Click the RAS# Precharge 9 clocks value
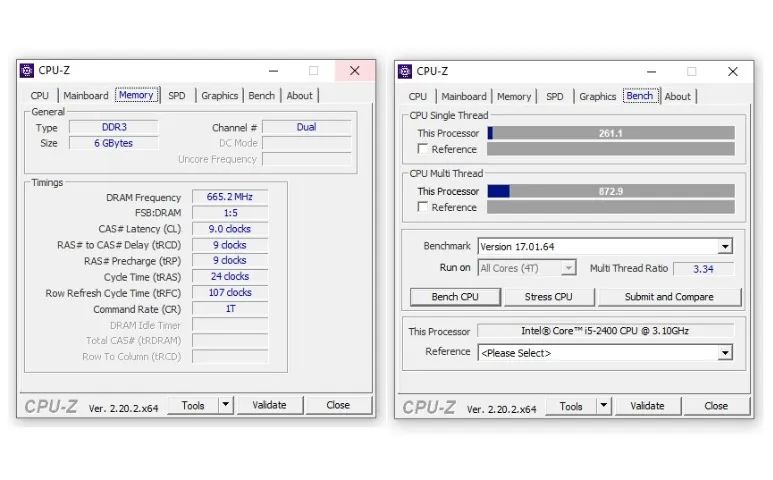Screen dimensions: 773x480 230,260
